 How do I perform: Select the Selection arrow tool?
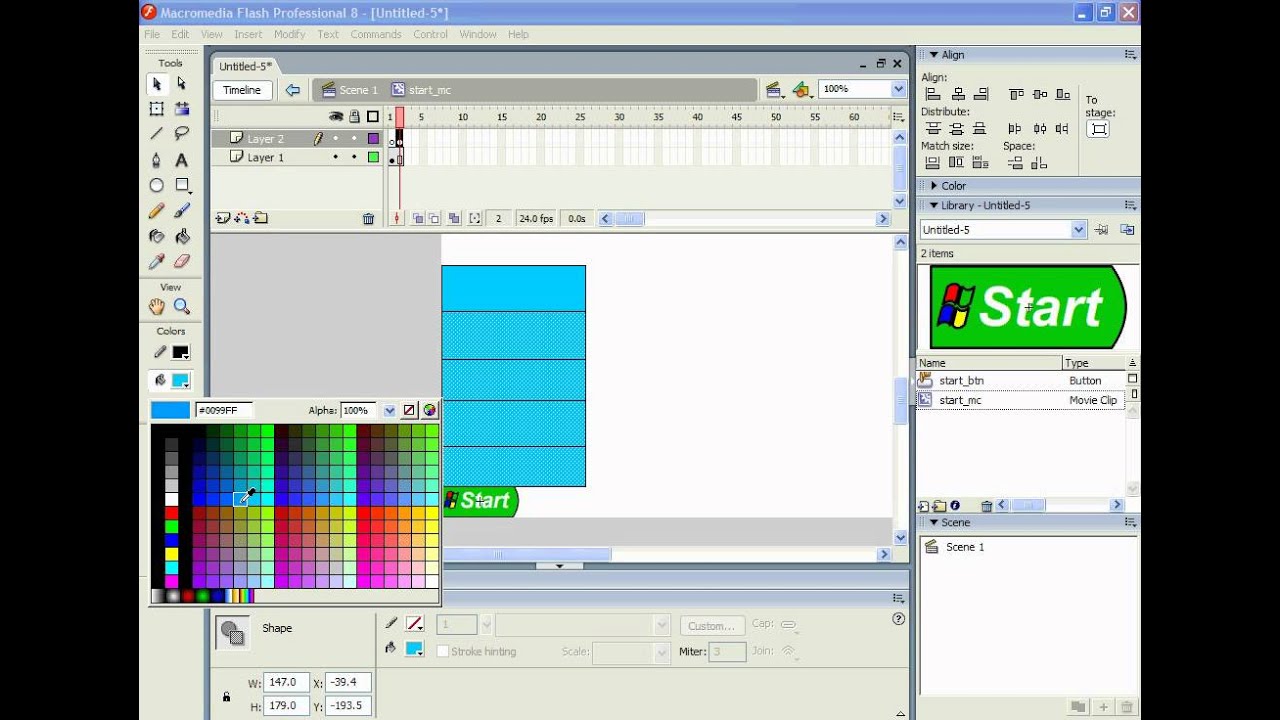tap(157, 83)
